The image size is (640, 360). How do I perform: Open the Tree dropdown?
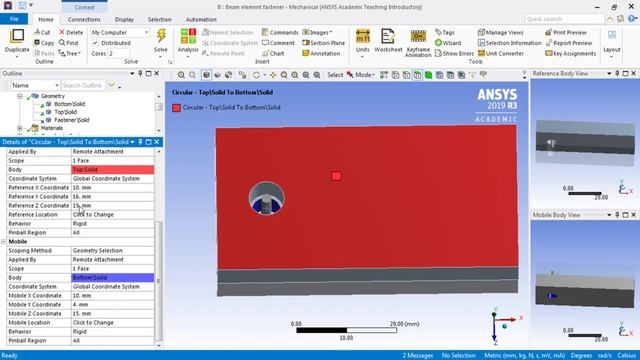point(70,53)
